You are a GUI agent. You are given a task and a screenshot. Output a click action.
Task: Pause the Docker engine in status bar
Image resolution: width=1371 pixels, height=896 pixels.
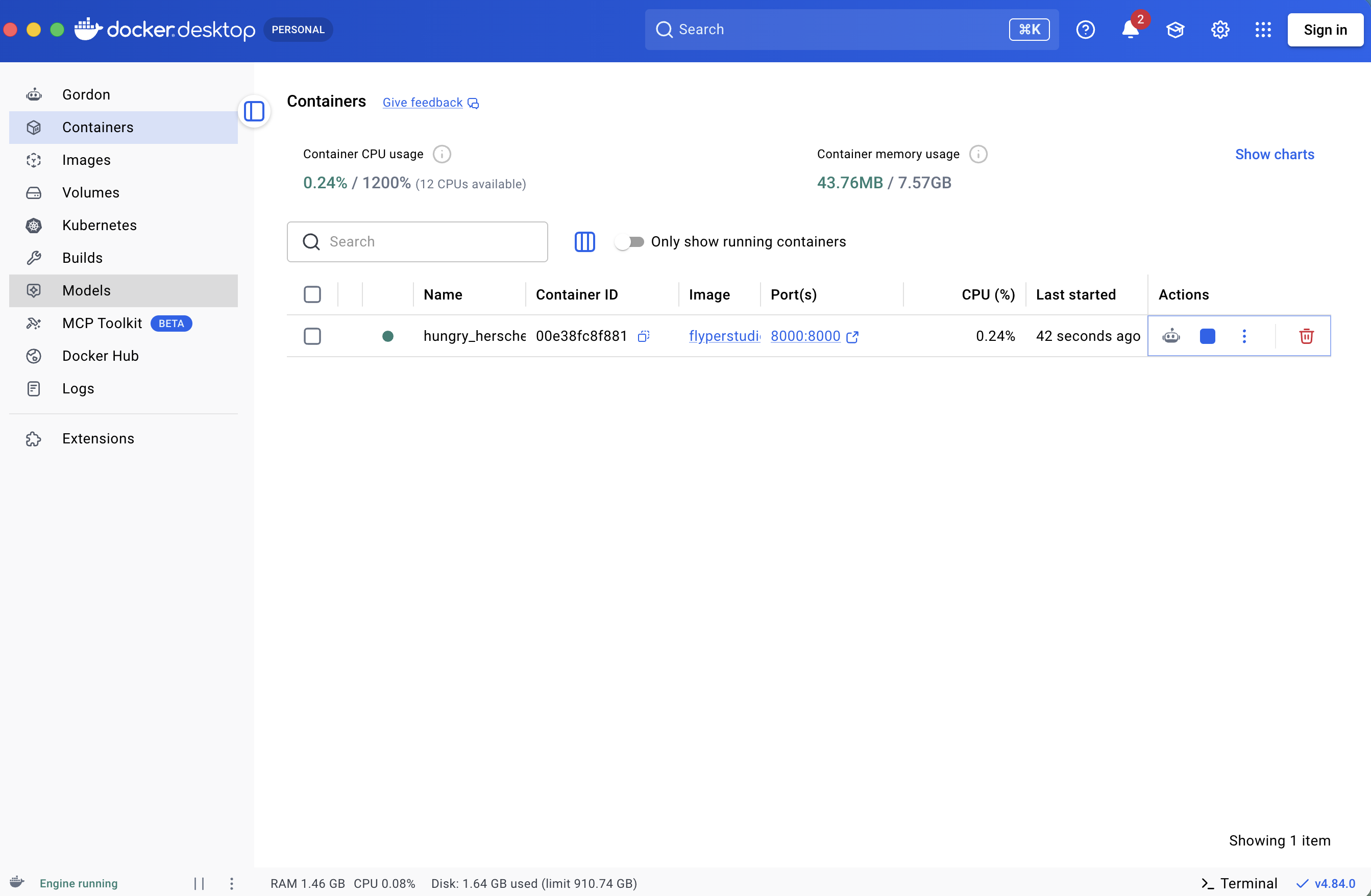[x=199, y=883]
